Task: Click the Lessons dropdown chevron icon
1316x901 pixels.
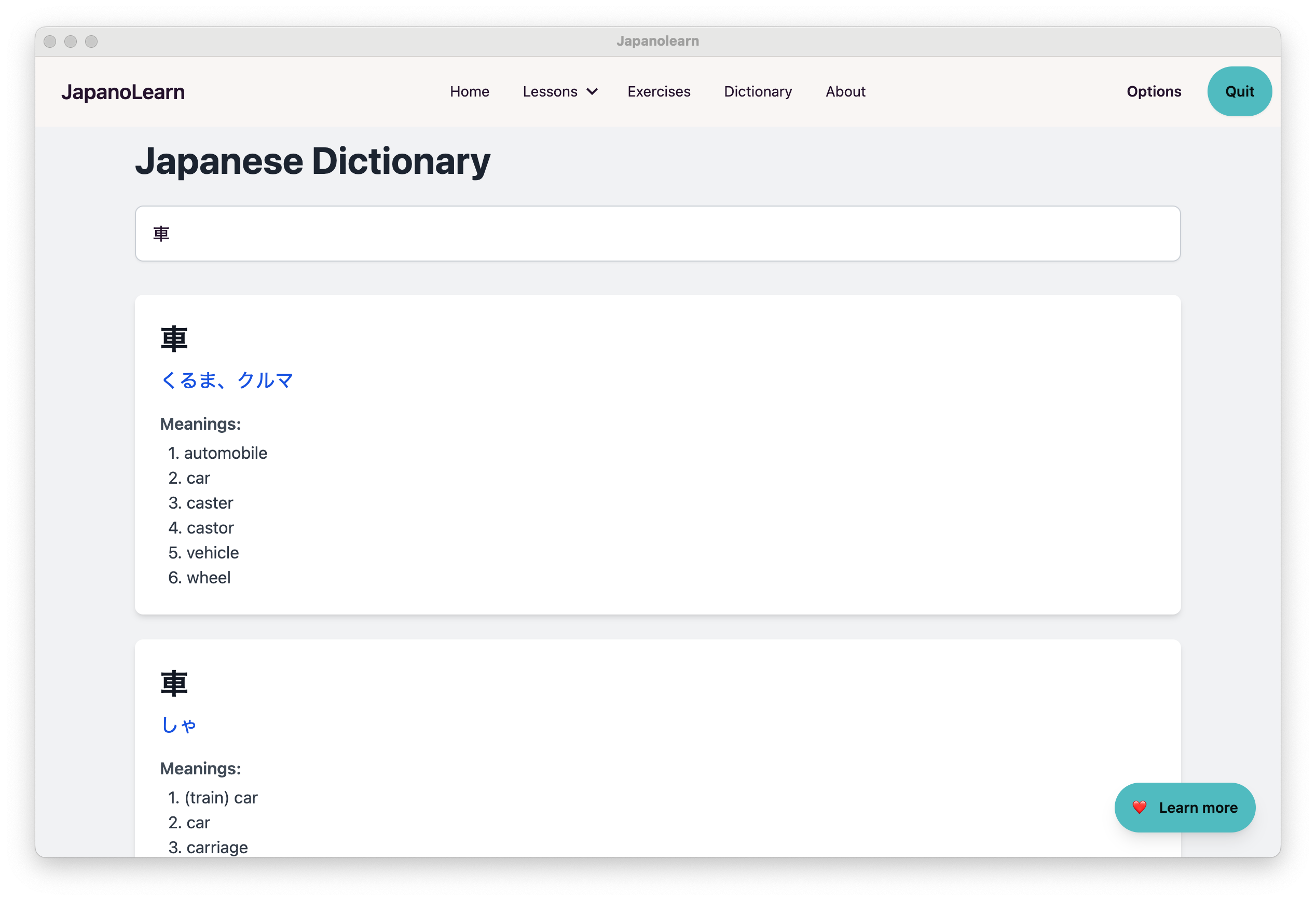Action: click(592, 91)
